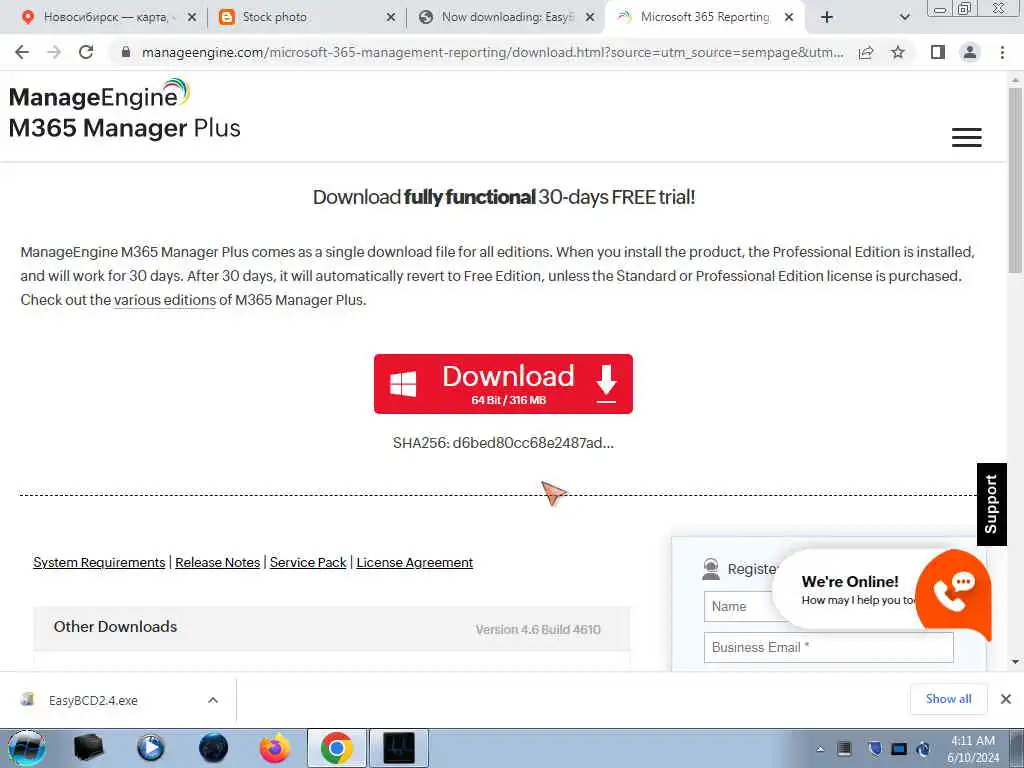The image size is (1024, 768).
Task: Click Show all downloads button
Action: pyautogui.click(x=948, y=699)
